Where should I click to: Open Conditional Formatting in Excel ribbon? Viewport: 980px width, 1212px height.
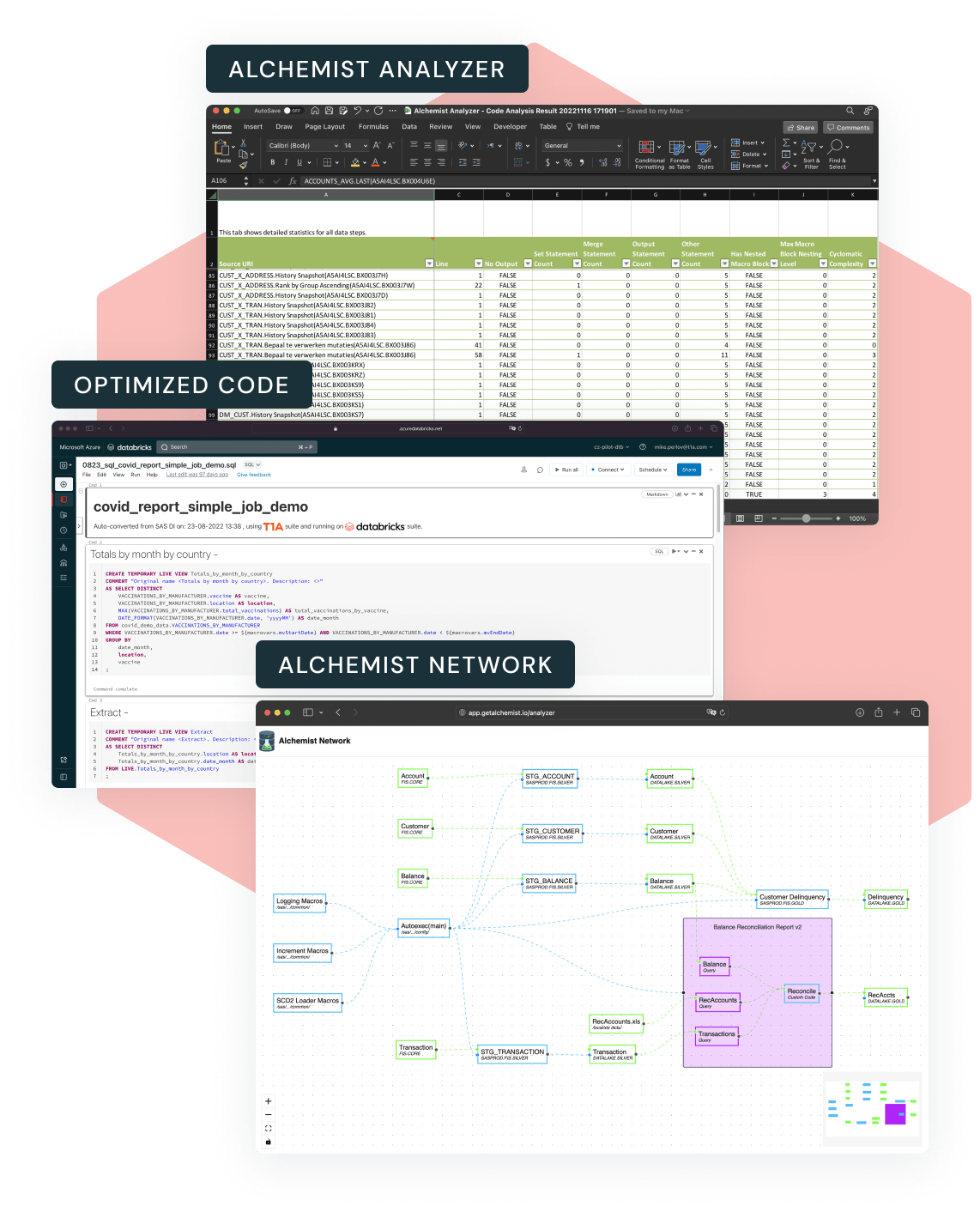pos(649,155)
